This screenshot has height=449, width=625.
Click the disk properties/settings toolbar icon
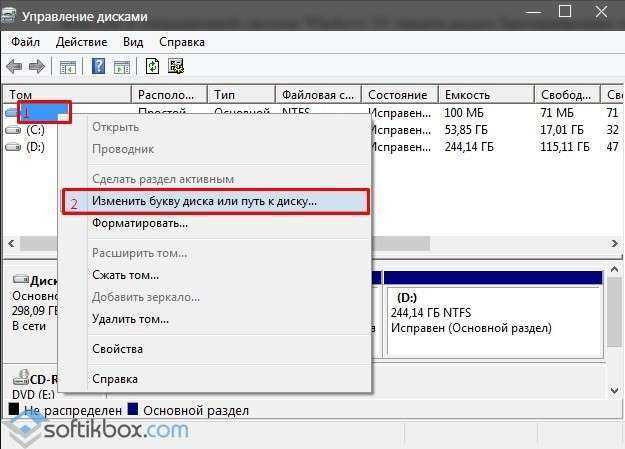pyautogui.click(x=177, y=67)
